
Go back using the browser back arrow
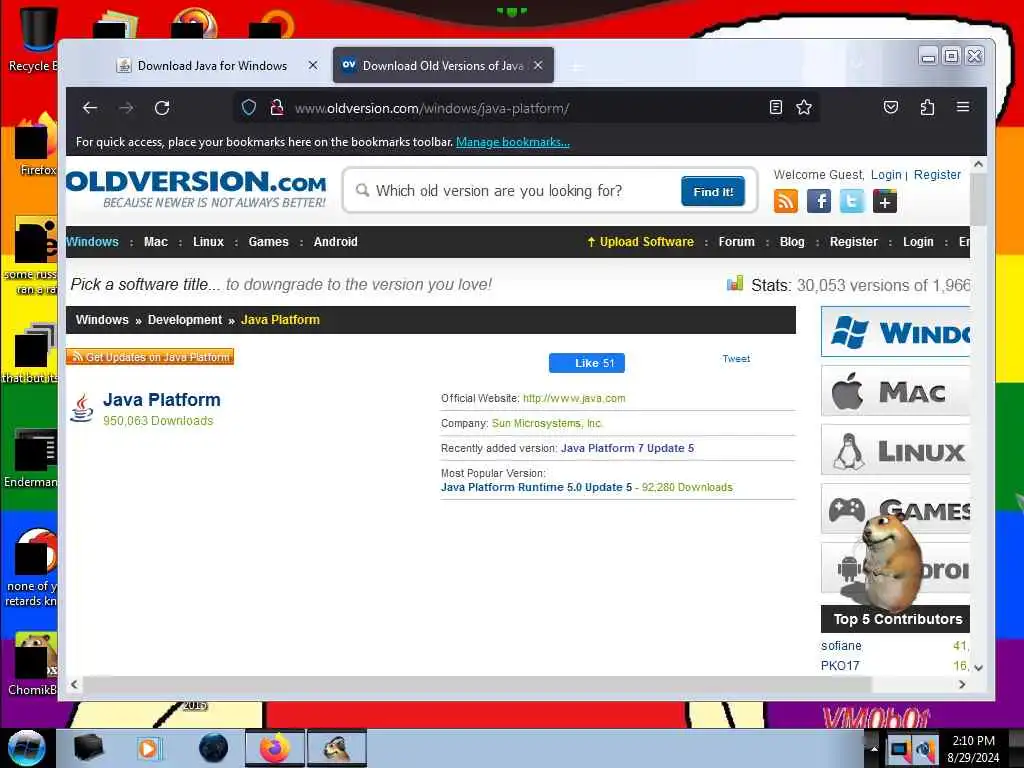click(x=90, y=108)
